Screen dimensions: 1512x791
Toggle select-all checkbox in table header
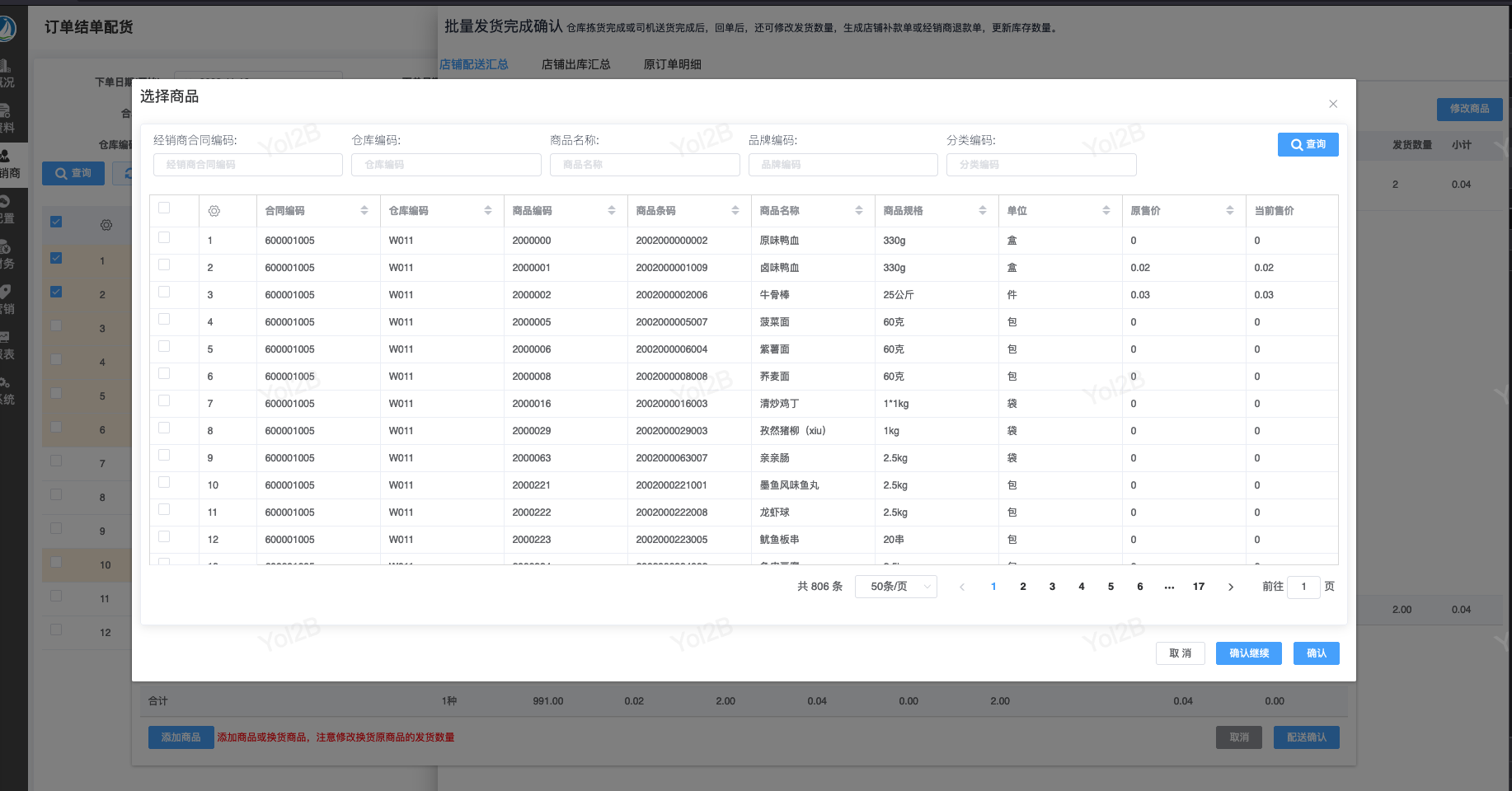(x=164, y=208)
